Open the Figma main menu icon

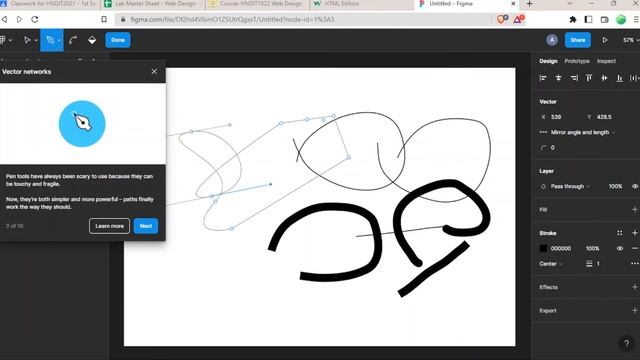[3, 40]
